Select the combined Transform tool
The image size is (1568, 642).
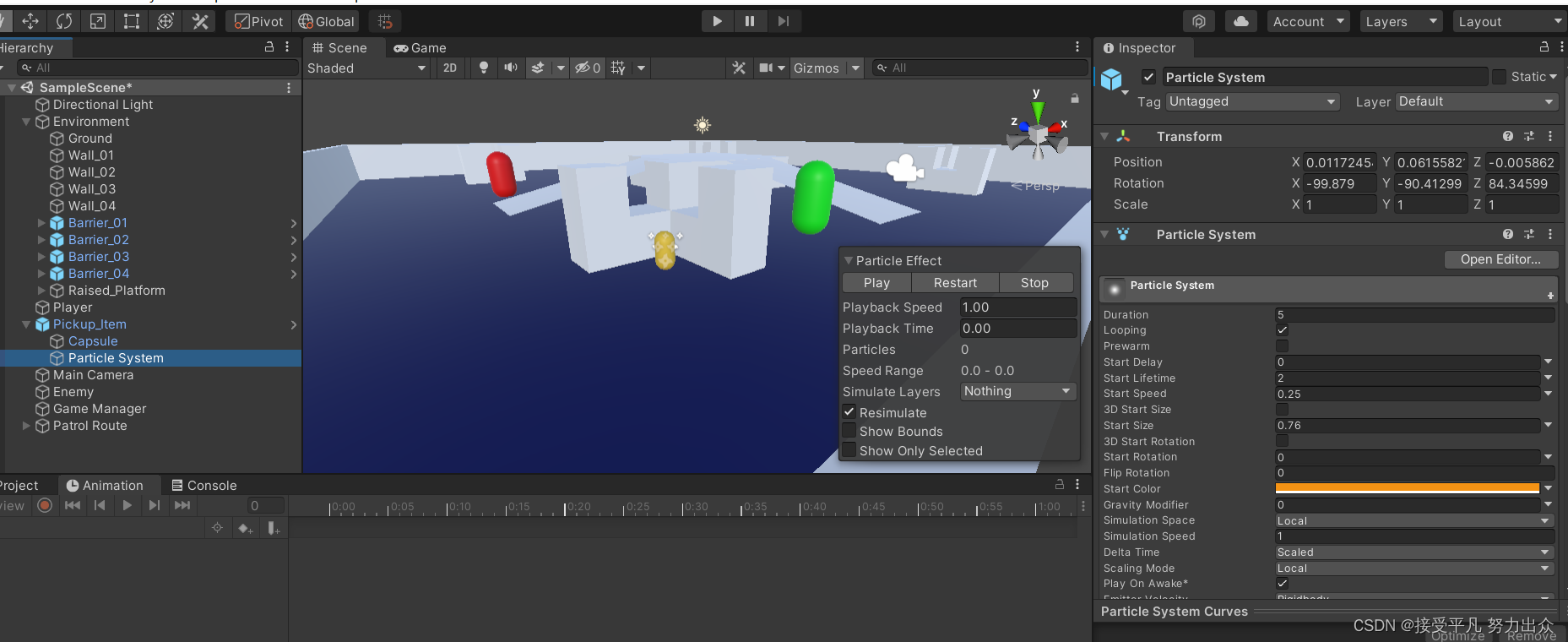(x=165, y=21)
